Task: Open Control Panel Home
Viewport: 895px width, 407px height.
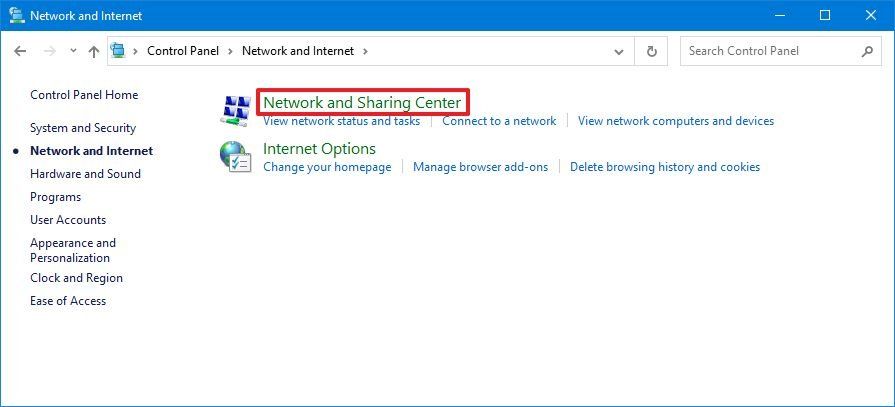Action: pos(84,95)
